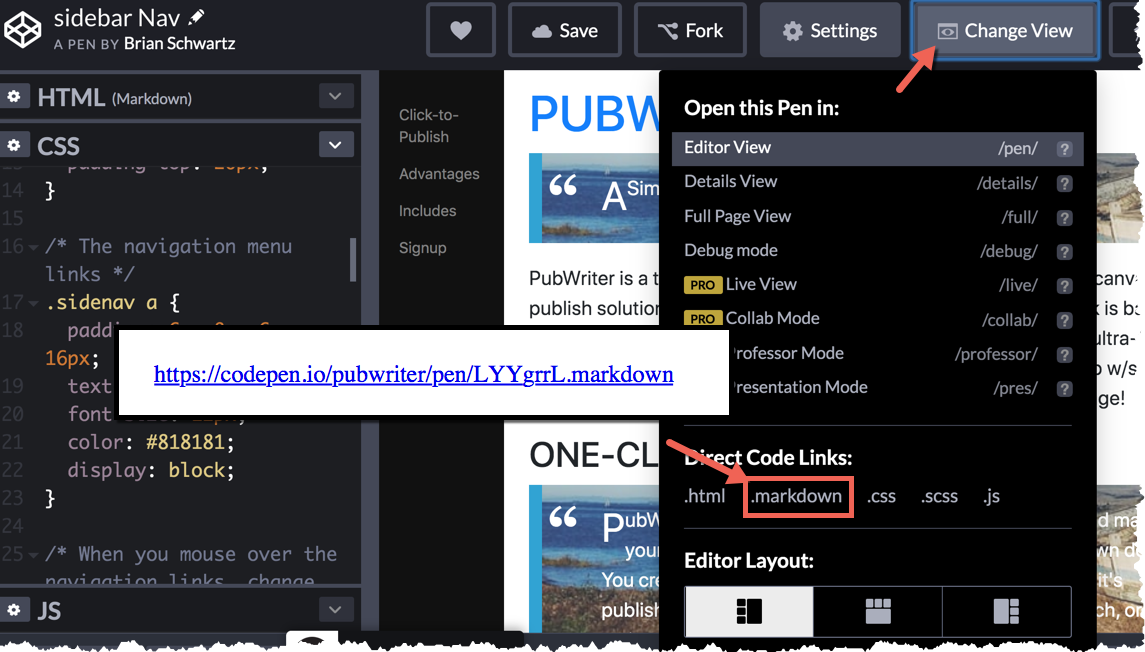Screen dimensions: 1145x652
Task: Click the heart love button
Action: [461, 30]
